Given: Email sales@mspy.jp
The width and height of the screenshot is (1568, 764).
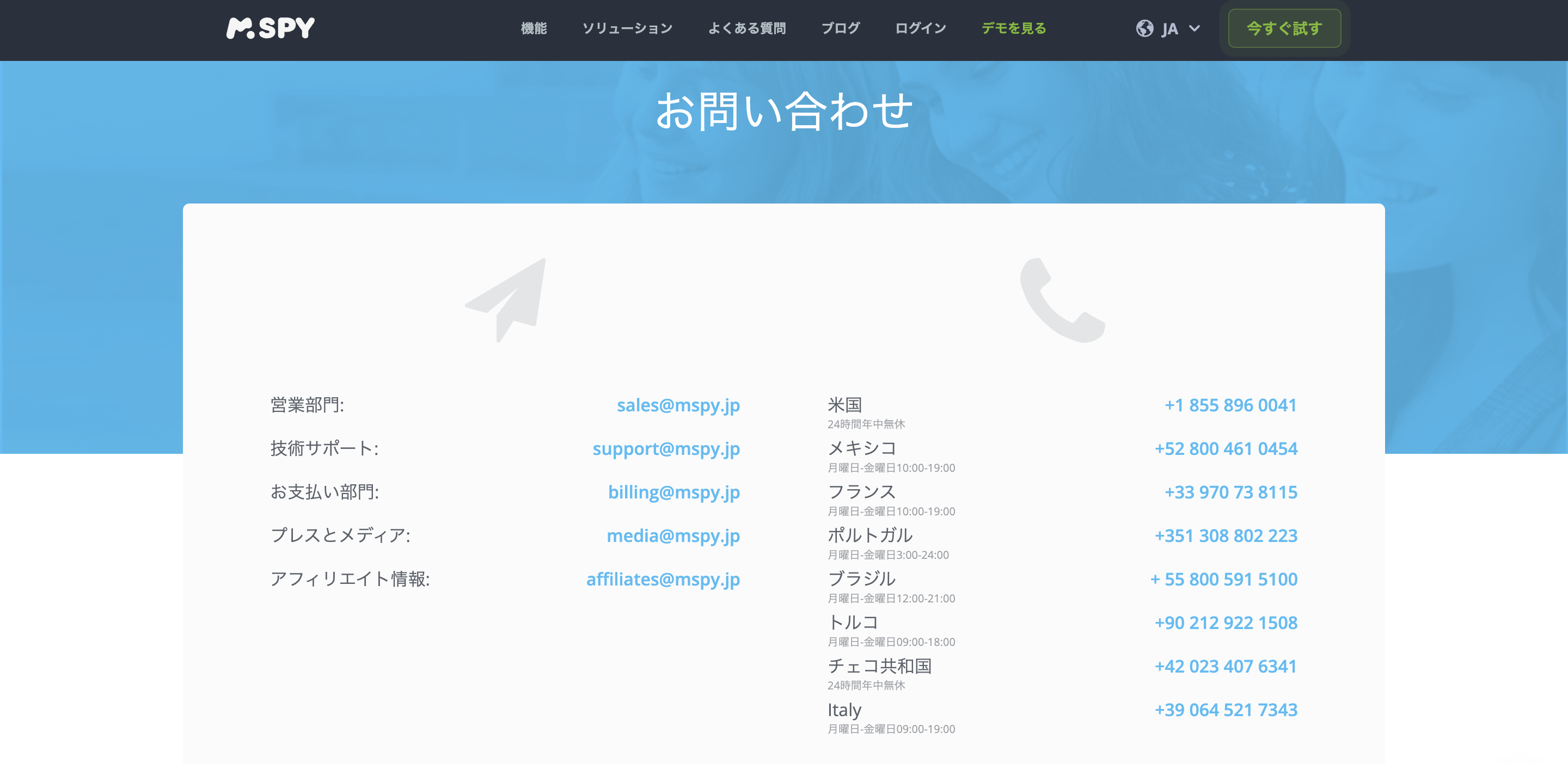Looking at the screenshot, I should coord(678,405).
